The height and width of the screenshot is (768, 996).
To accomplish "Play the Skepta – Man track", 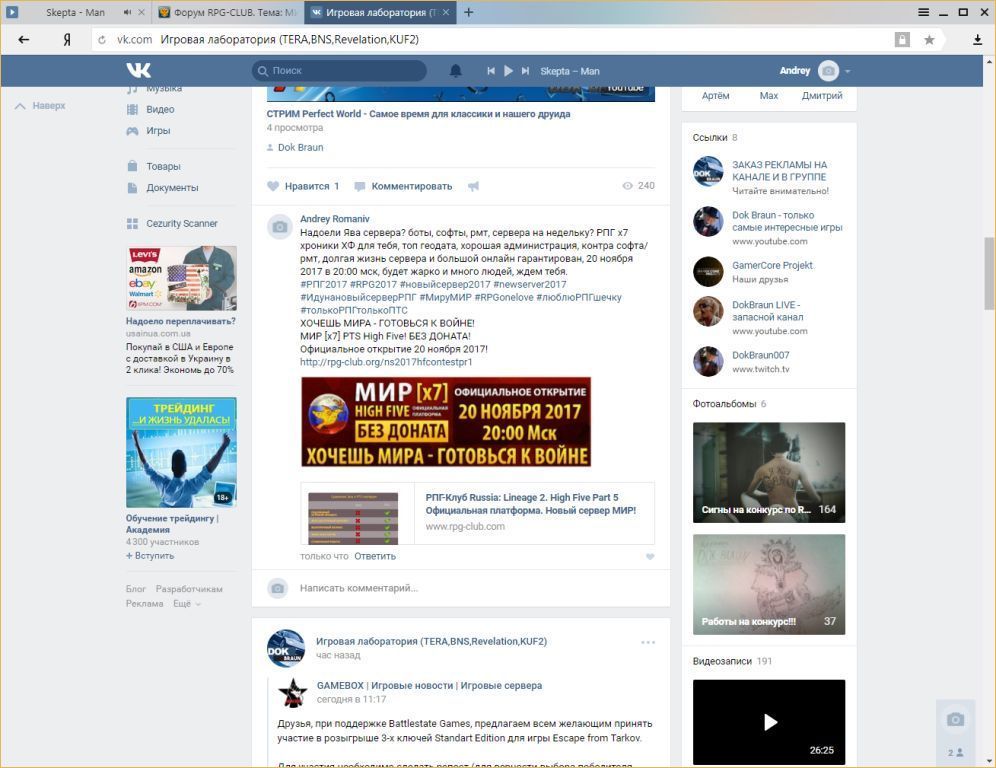I will 508,71.
